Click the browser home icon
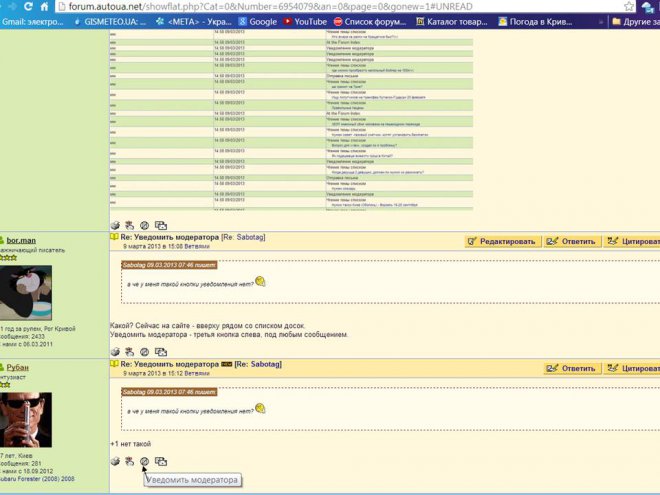The height and width of the screenshot is (495, 660). 44,6
